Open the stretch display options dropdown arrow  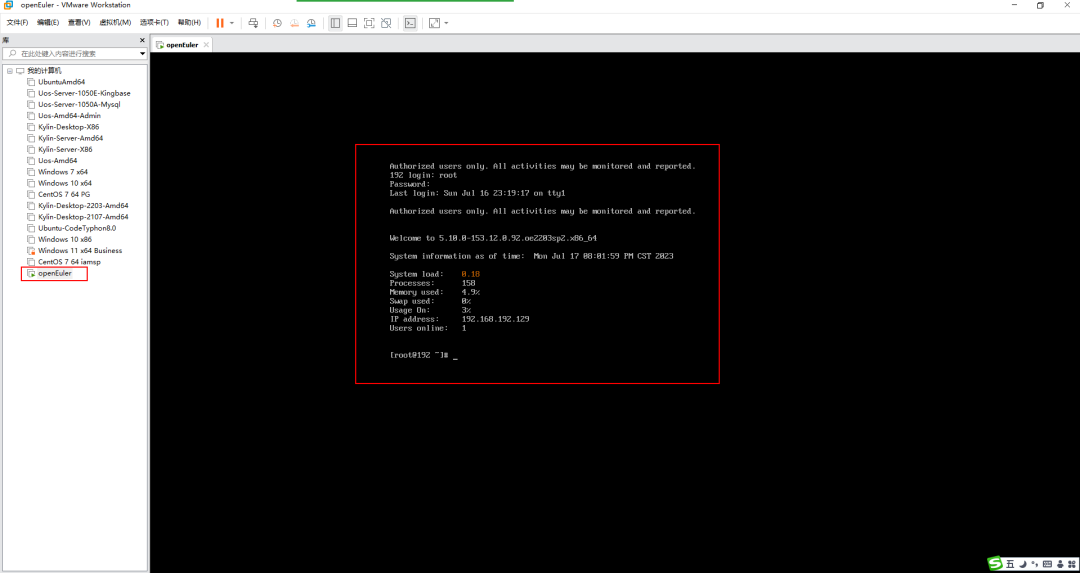tap(446, 23)
